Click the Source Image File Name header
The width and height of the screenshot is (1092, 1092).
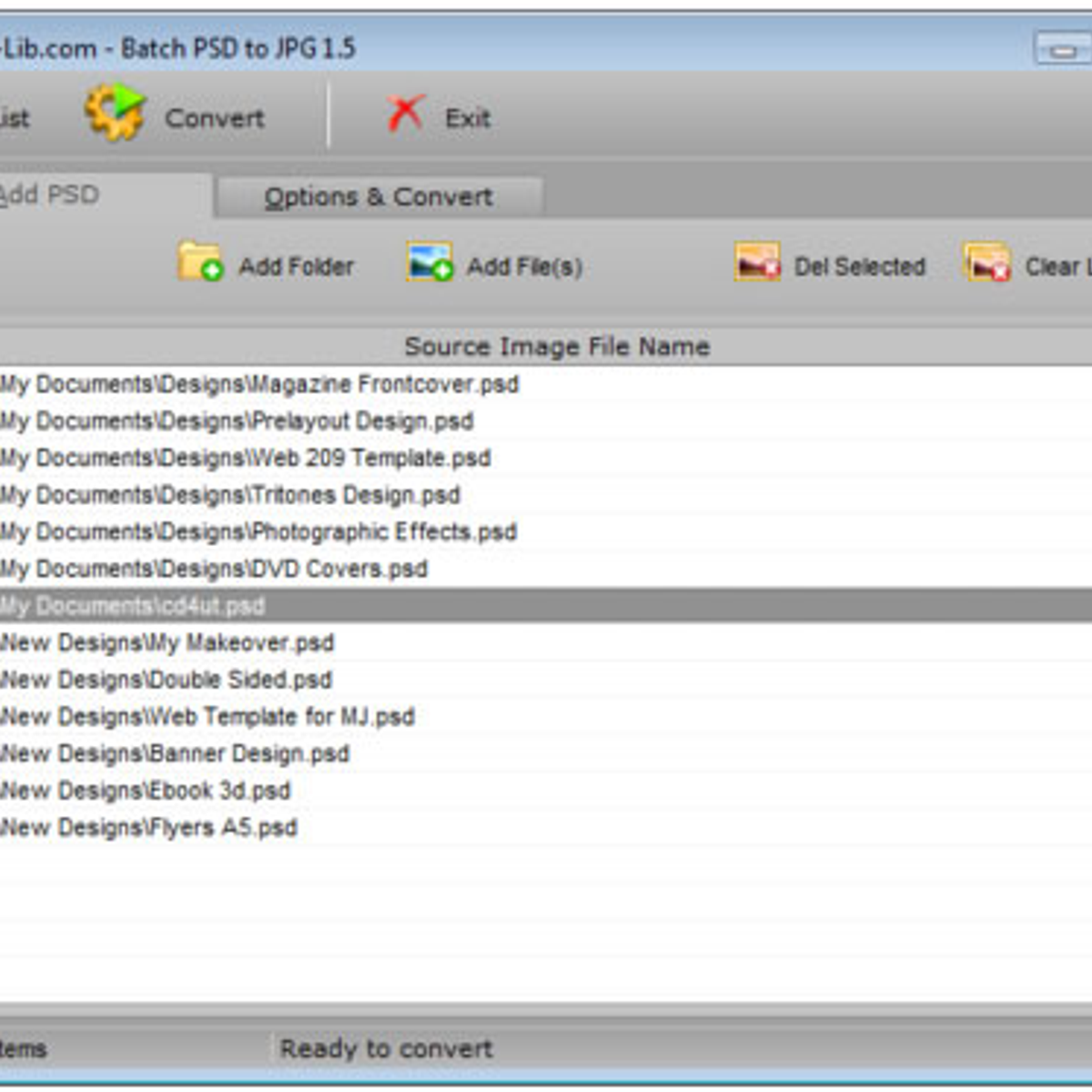pos(556,347)
